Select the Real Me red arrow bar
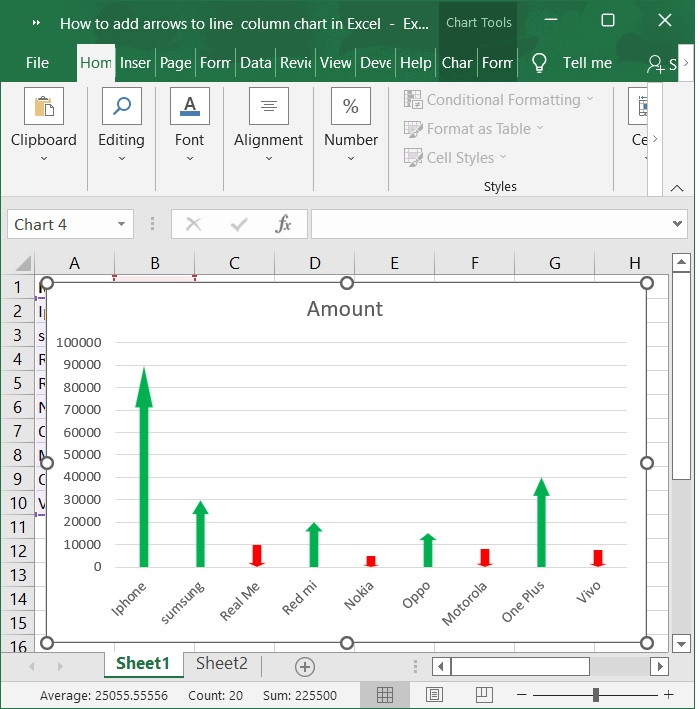 (257, 556)
